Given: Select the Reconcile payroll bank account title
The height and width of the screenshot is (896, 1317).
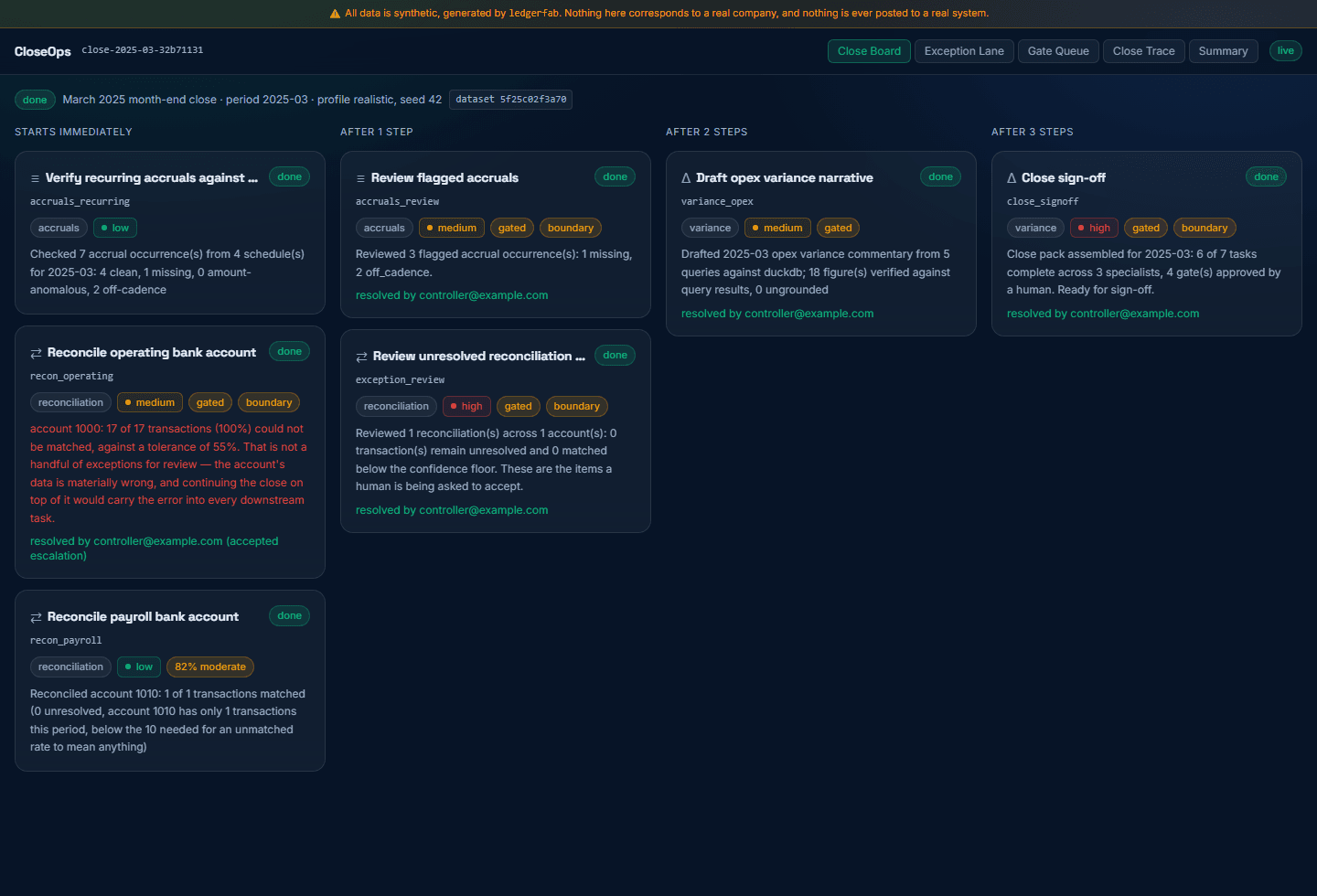Looking at the screenshot, I should click(x=143, y=617).
